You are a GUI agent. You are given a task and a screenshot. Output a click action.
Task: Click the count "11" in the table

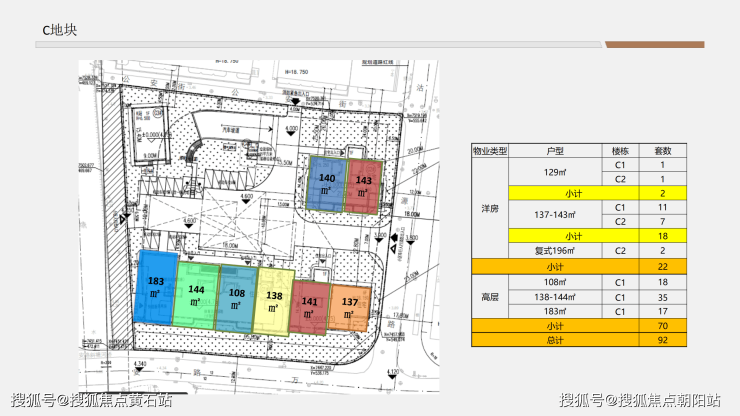click(663, 207)
